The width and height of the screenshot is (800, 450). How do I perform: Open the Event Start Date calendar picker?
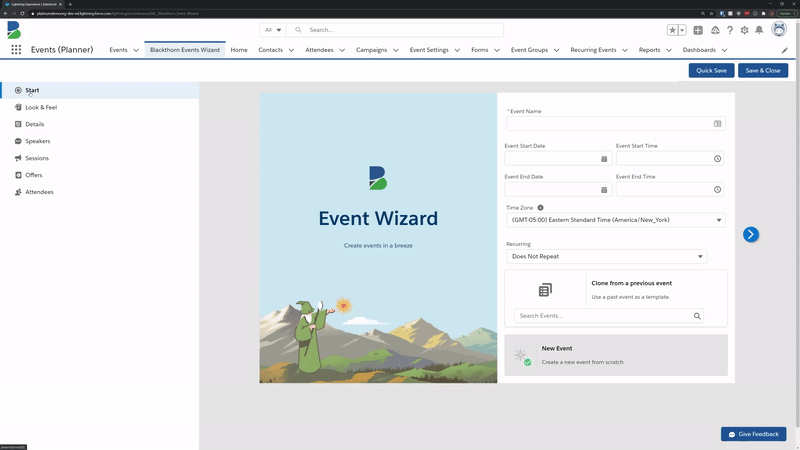[604, 159]
